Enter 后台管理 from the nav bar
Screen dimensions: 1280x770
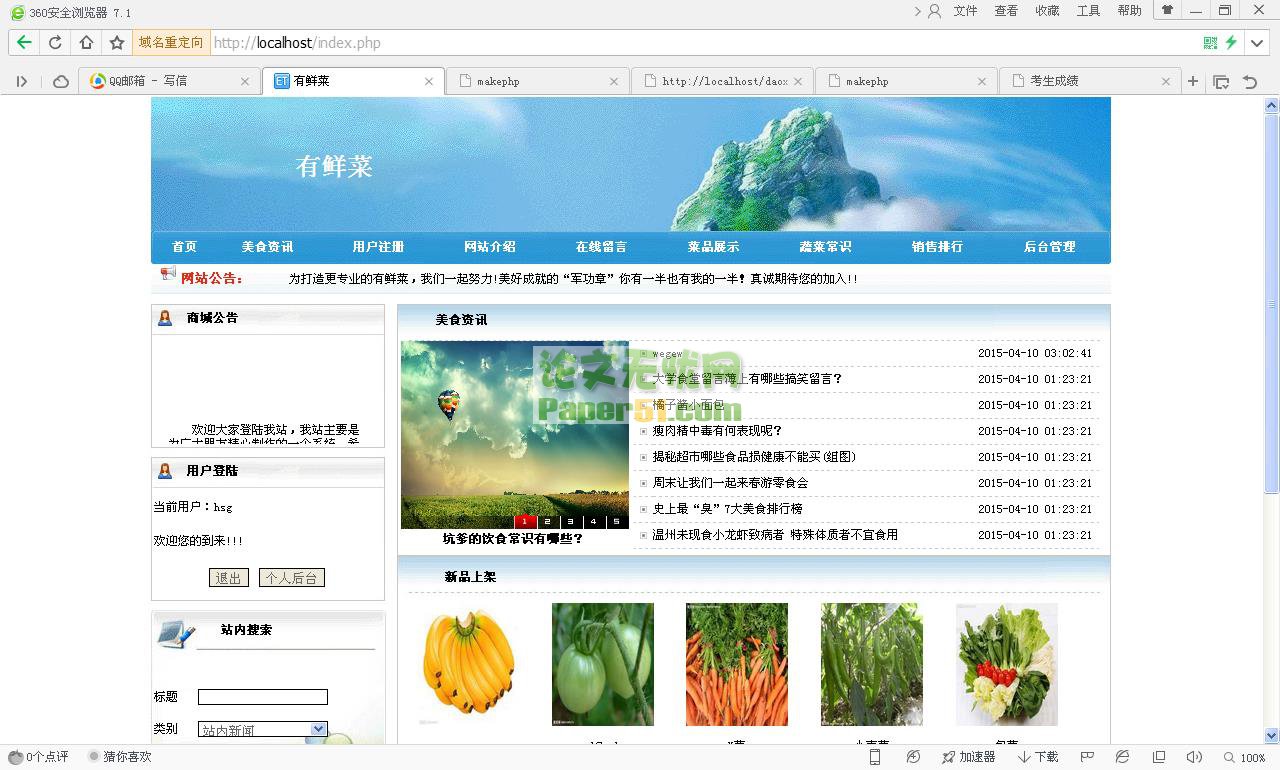pos(1049,247)
